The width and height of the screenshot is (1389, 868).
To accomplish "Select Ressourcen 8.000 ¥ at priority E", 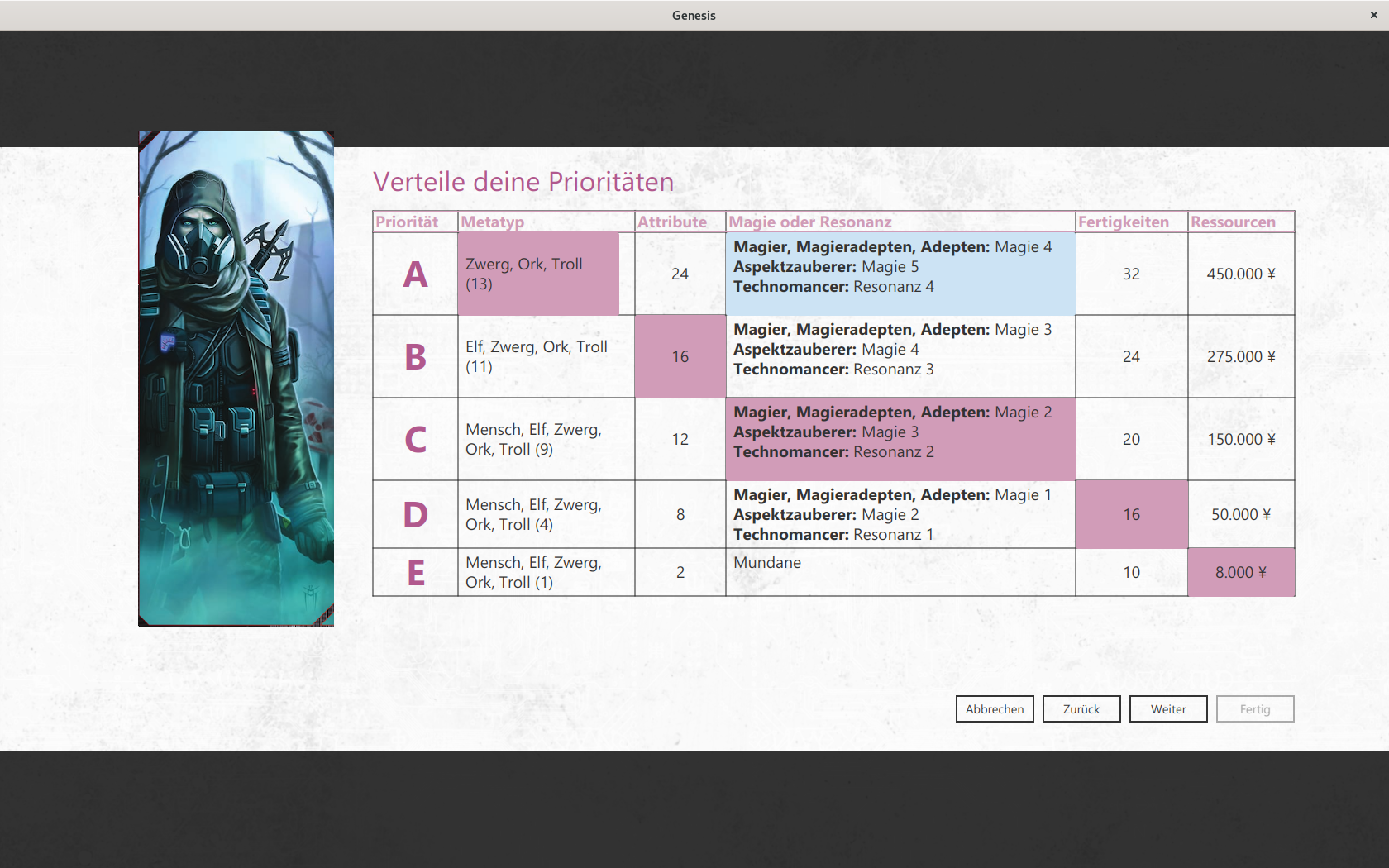I will coord(1240,571).
